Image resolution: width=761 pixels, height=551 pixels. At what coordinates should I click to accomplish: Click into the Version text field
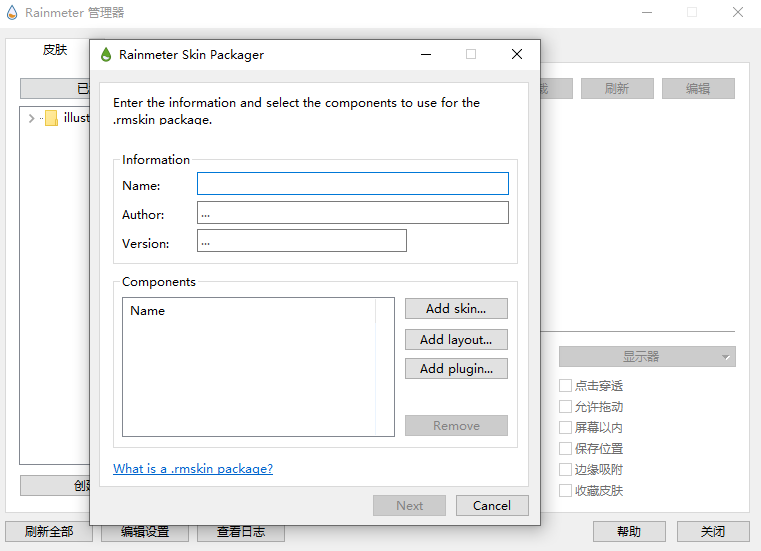point(302,241)
